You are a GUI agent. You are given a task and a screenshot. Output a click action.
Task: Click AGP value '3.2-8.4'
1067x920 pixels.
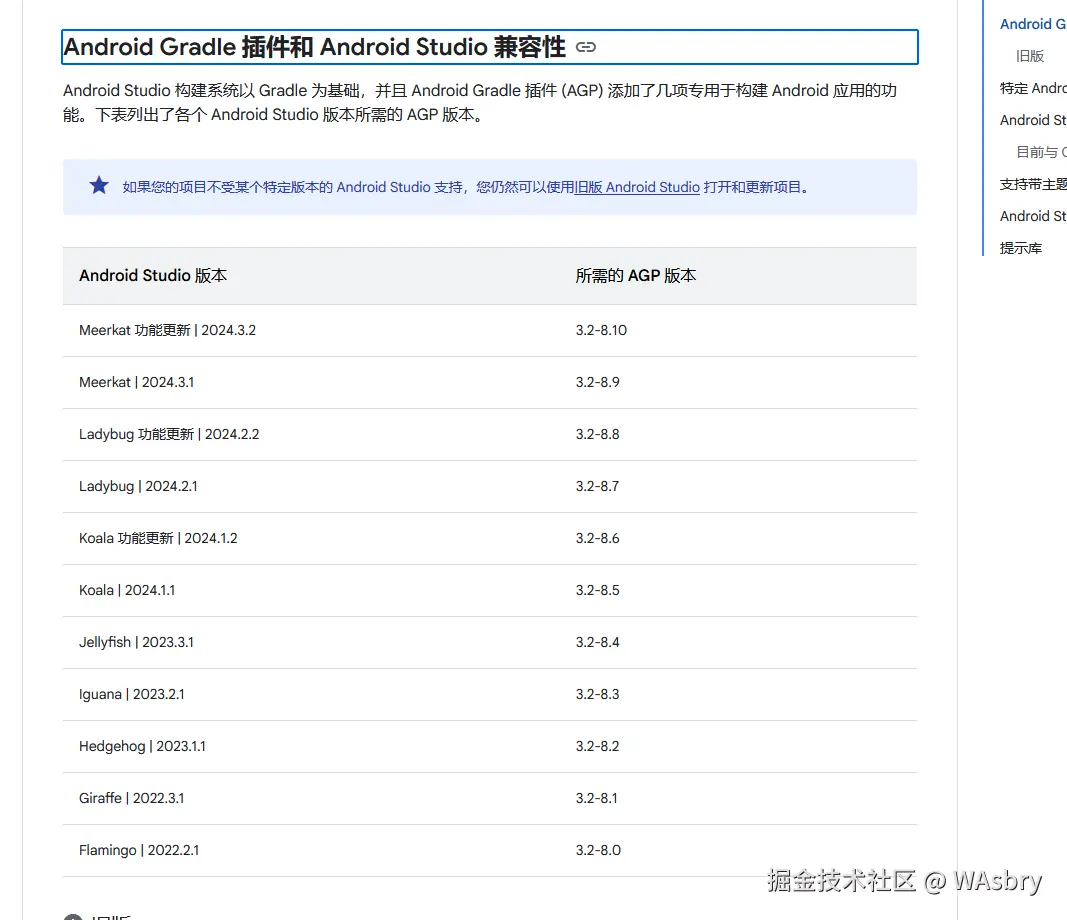pyautogui.click(x=597, y=642)
